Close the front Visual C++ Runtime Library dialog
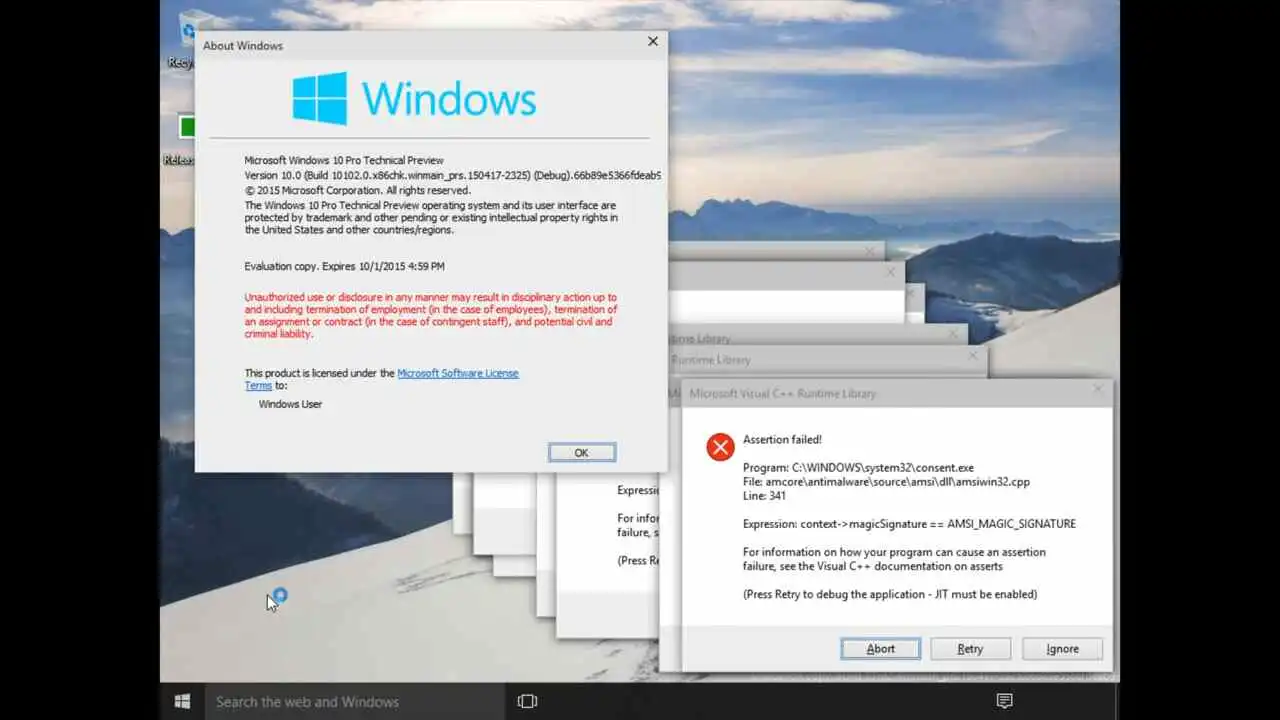 pyautogui.click(x=1097, y=390)
